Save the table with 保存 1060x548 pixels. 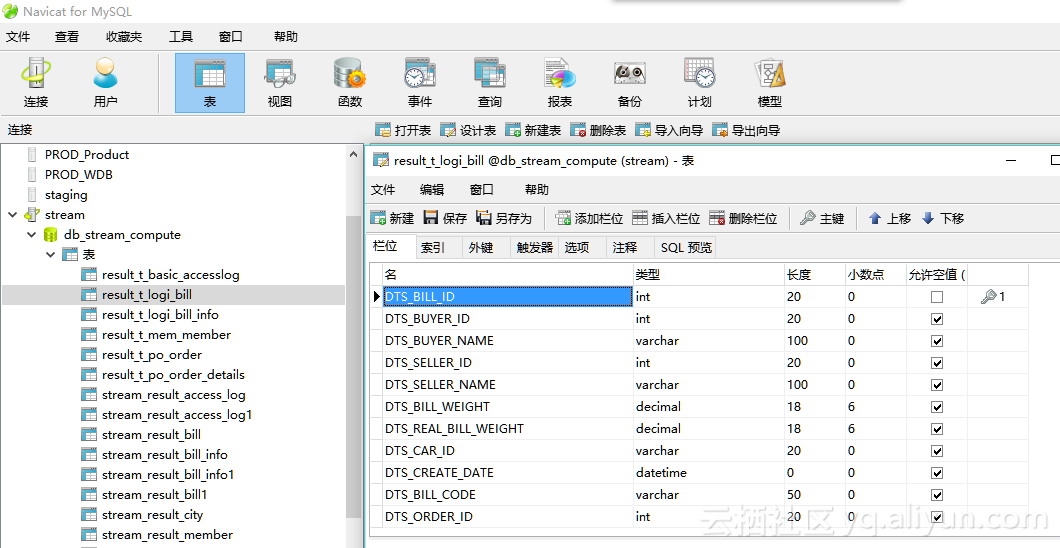445,218
